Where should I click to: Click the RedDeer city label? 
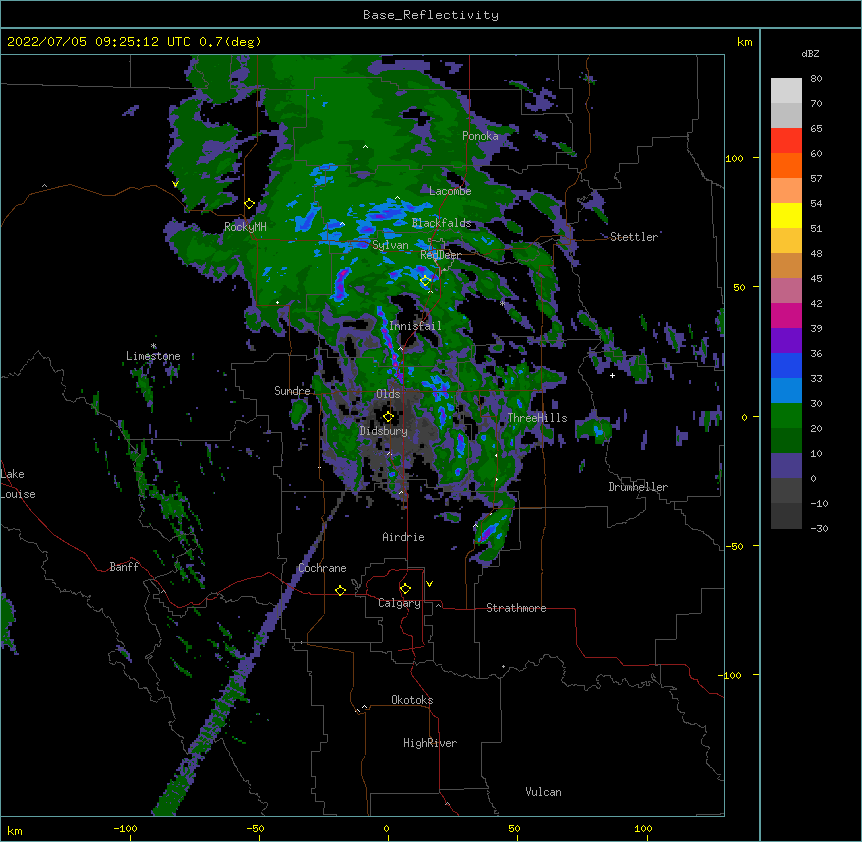click(440, 255)
